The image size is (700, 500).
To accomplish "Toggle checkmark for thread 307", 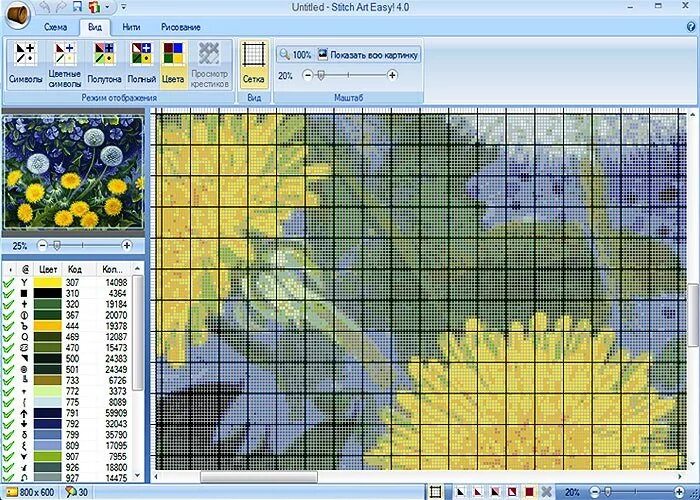I will pos(8,283).
